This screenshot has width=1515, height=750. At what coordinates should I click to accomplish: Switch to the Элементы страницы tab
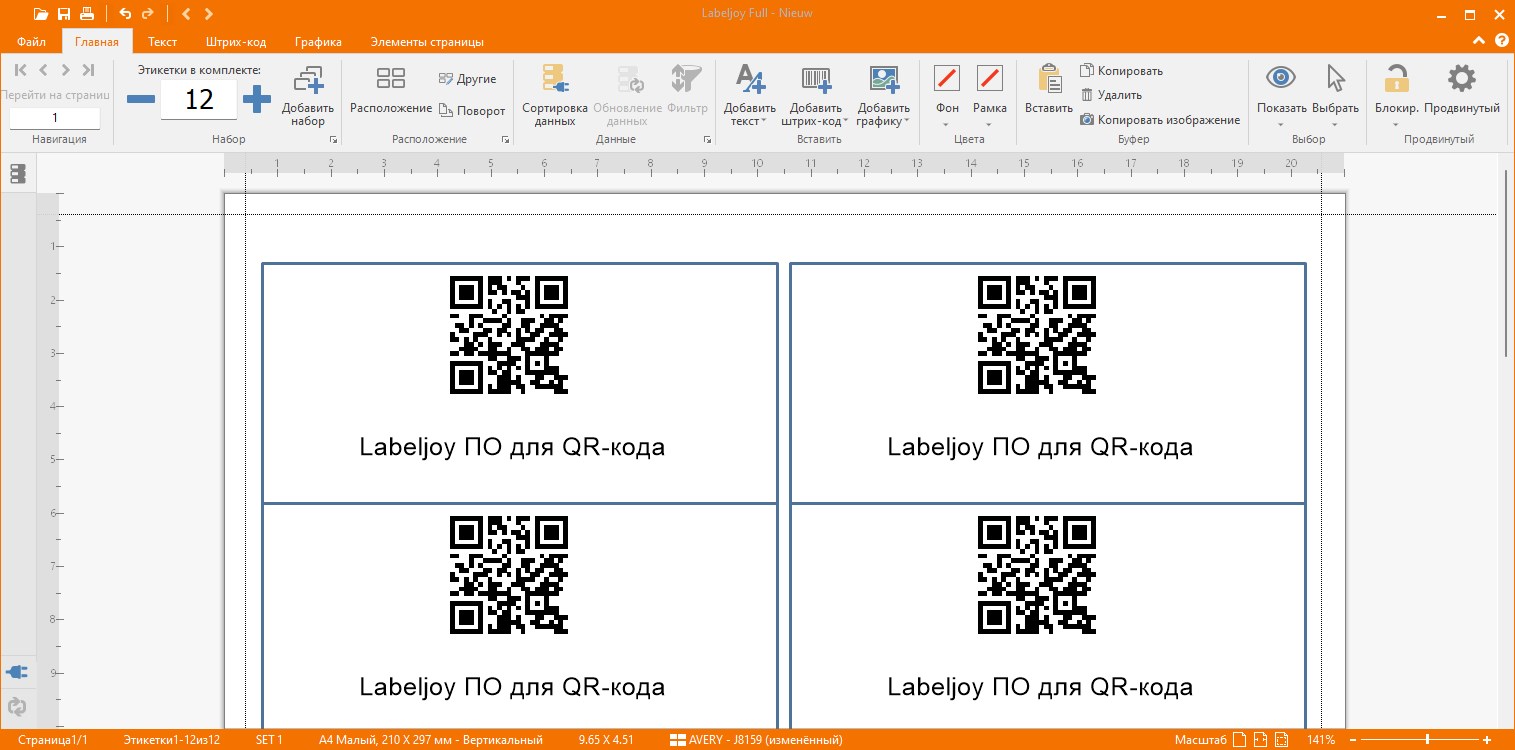(427, 42)
